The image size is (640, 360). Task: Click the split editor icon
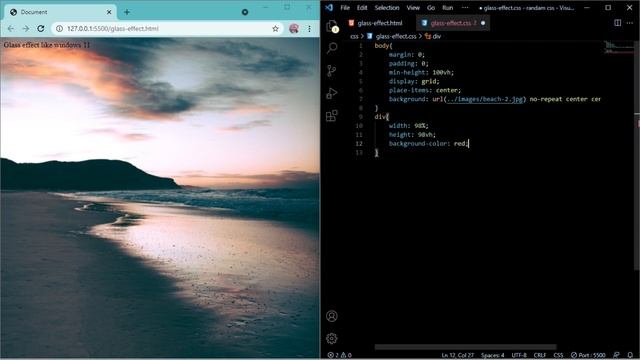618,23
